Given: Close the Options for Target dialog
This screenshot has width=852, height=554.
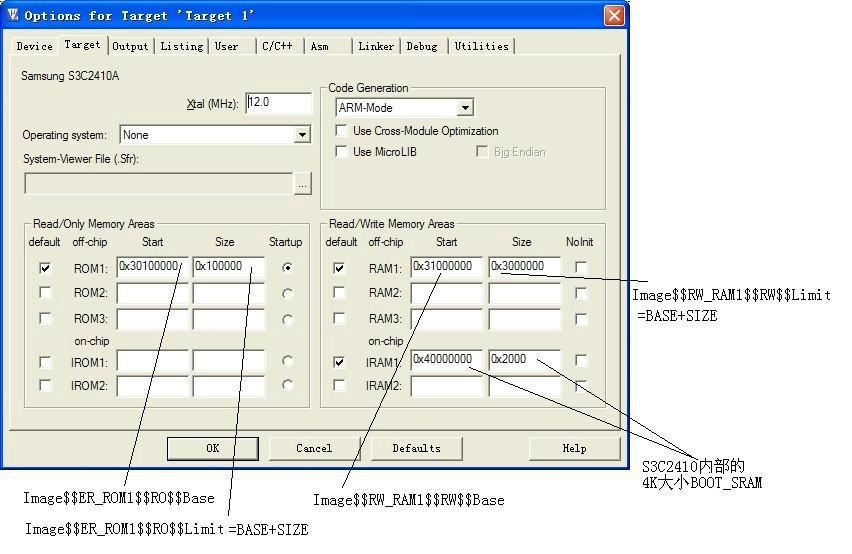Looking at the screenshot, I should coord(614,16).
